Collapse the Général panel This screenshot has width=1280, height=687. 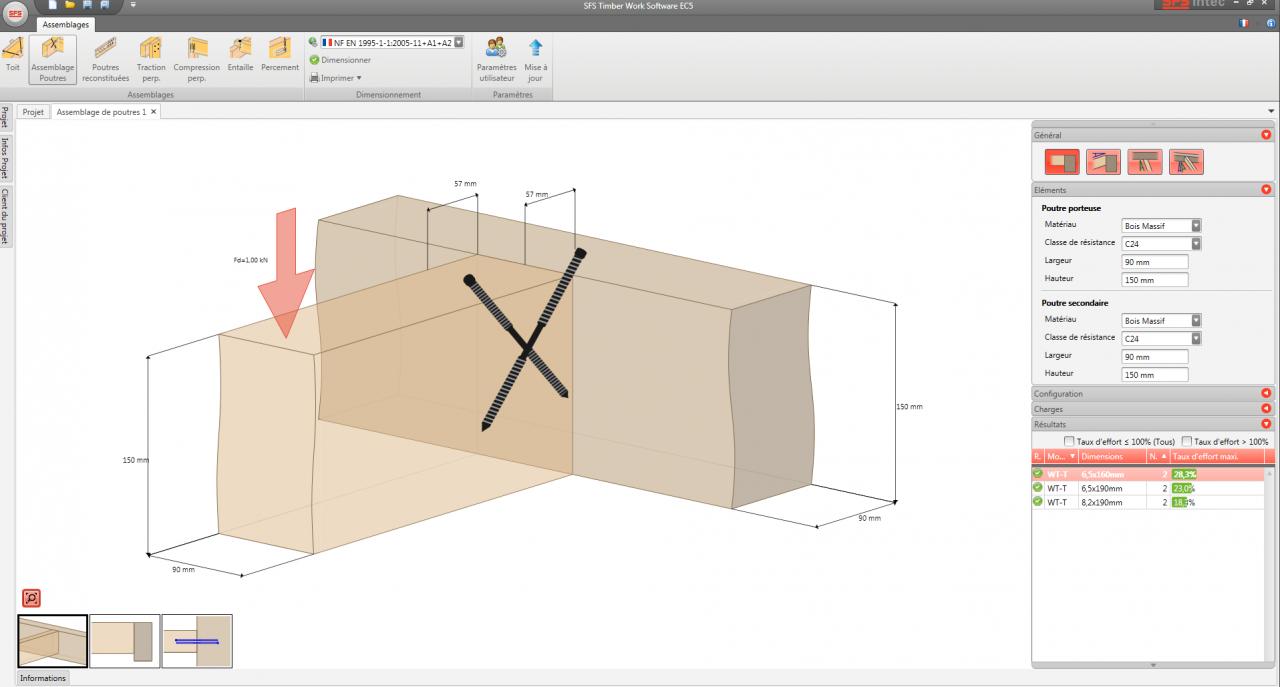point(1266,134)
